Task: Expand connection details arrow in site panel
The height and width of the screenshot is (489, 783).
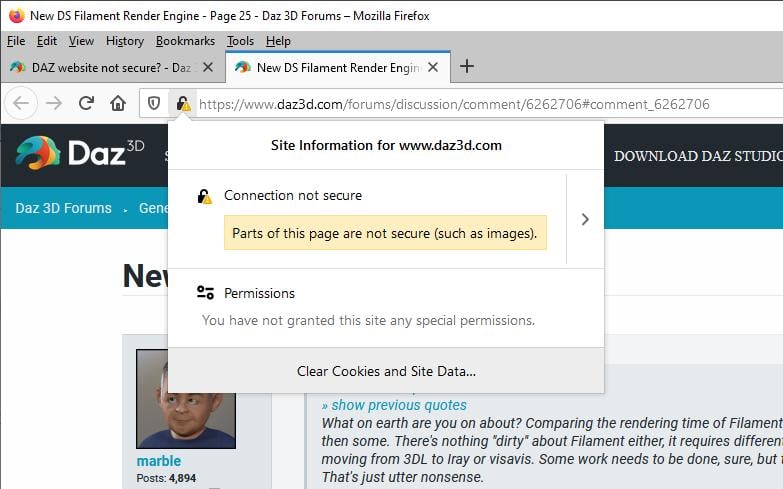Action: coord(585,219)
